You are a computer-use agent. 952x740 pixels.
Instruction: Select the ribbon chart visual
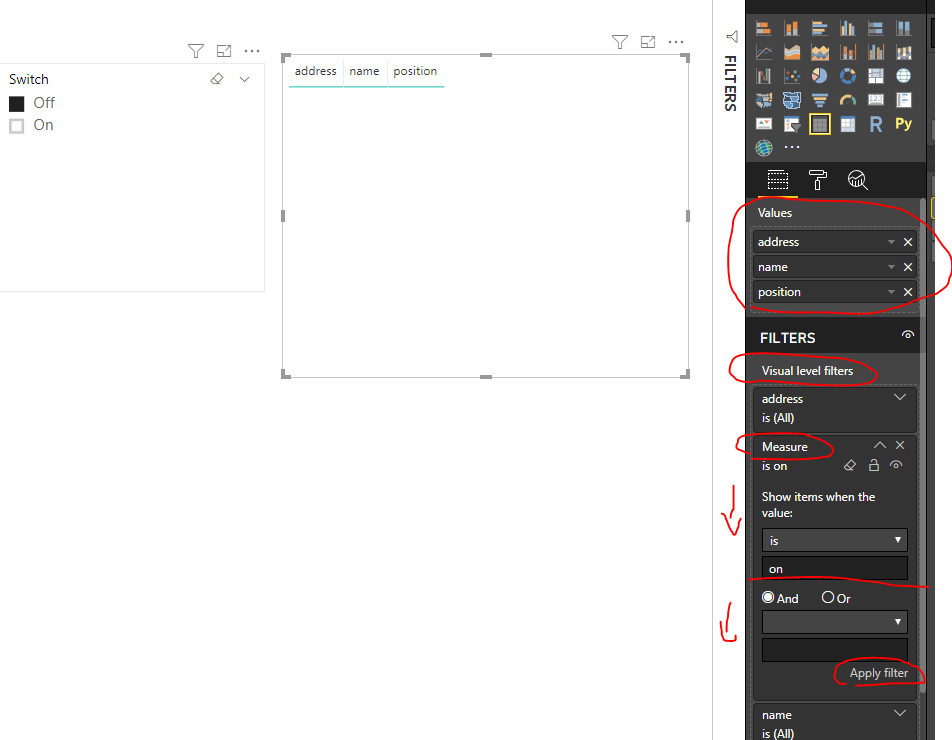coord(903,52)
